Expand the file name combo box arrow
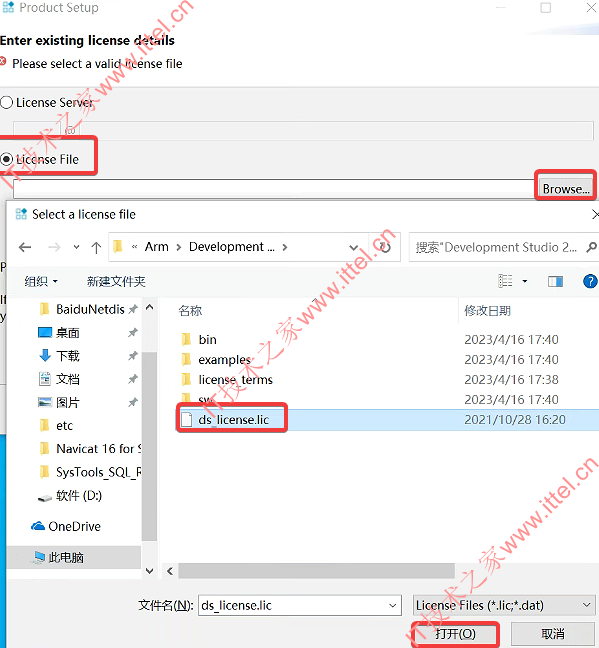Image resolution: width=599 pixels, height=648 pixels. [x=393, y=605]
